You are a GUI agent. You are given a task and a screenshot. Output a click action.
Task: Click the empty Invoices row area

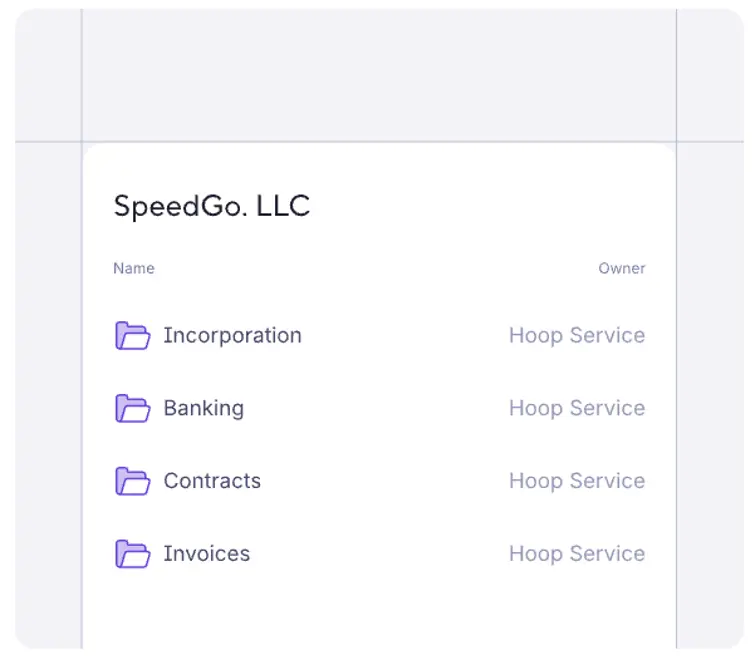click(380, 554)
